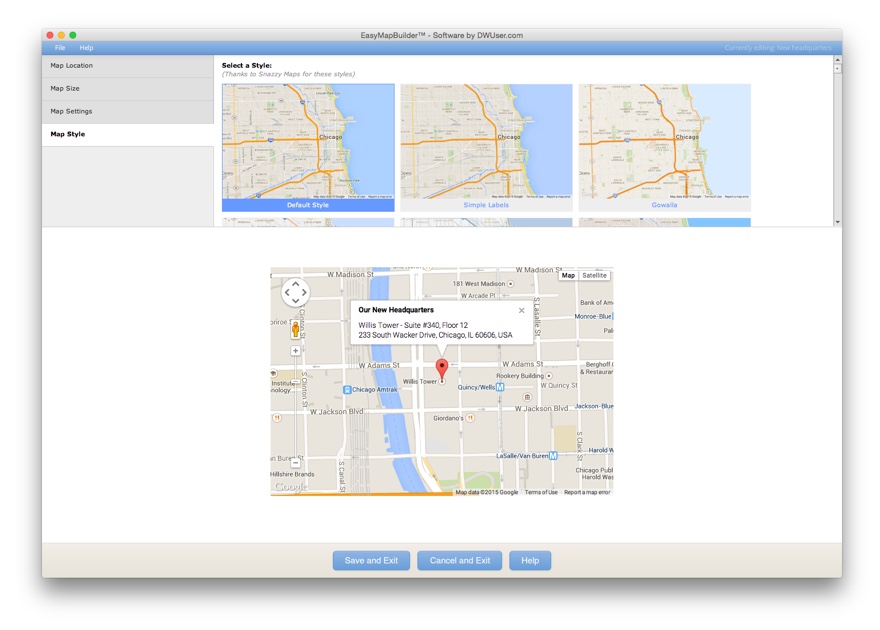880x630 pixels.
Task: Click the style list scrollbar down arrow
Action: click(837, 222)
